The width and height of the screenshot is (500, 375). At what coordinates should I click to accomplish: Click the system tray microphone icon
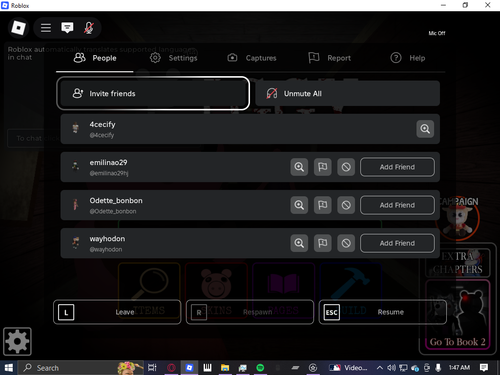click(438, 368)
